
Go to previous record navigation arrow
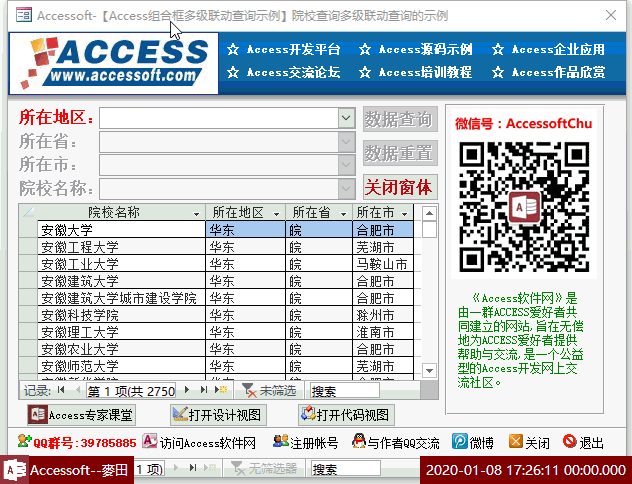[x=78, y=390]
